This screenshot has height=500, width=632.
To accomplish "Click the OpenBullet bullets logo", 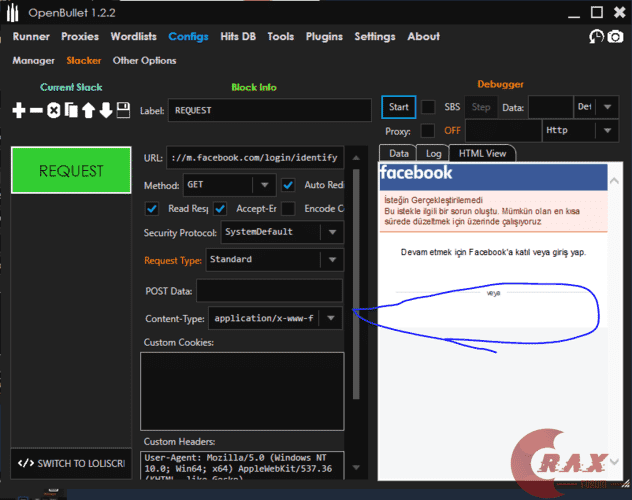I will [x=13, y=13].
